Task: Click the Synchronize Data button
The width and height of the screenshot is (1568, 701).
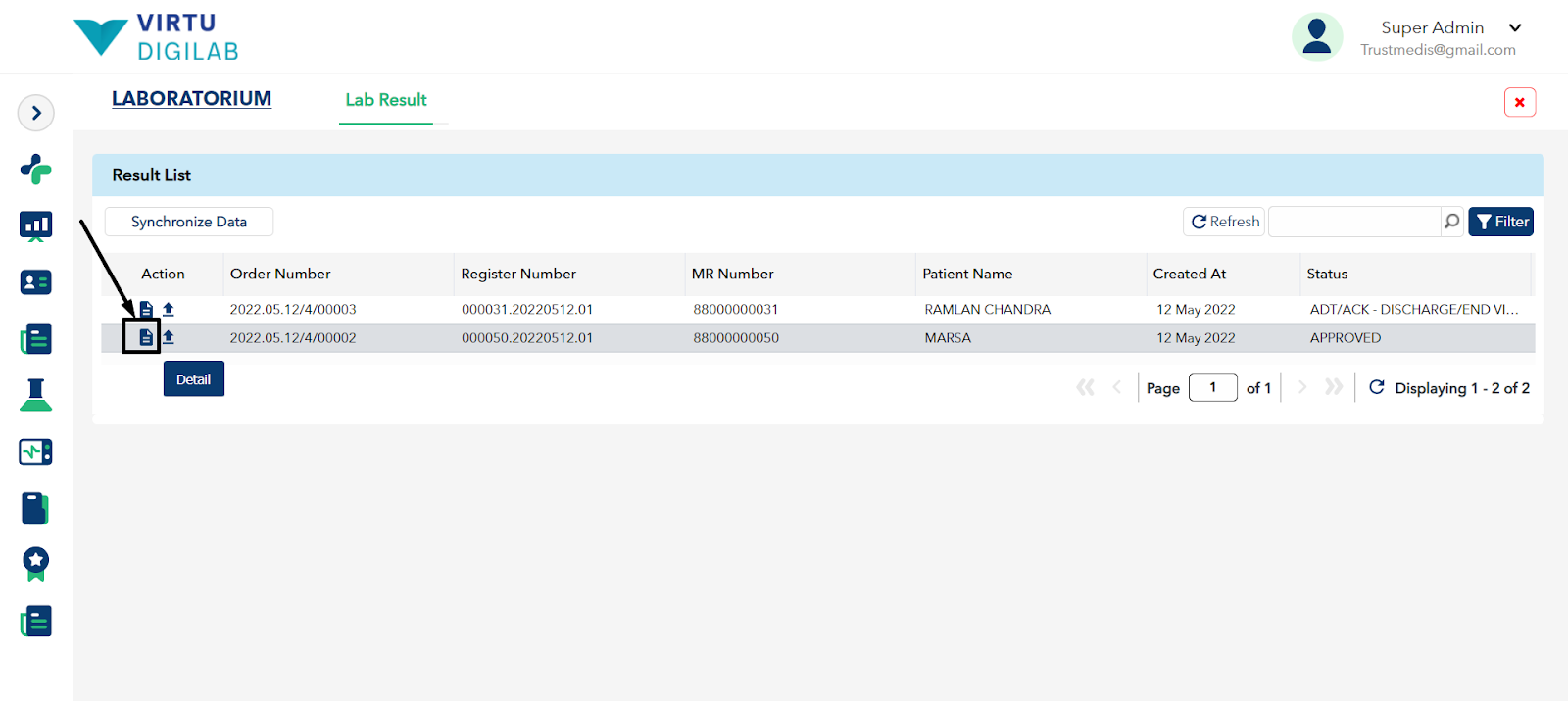Action: [189, 222]
